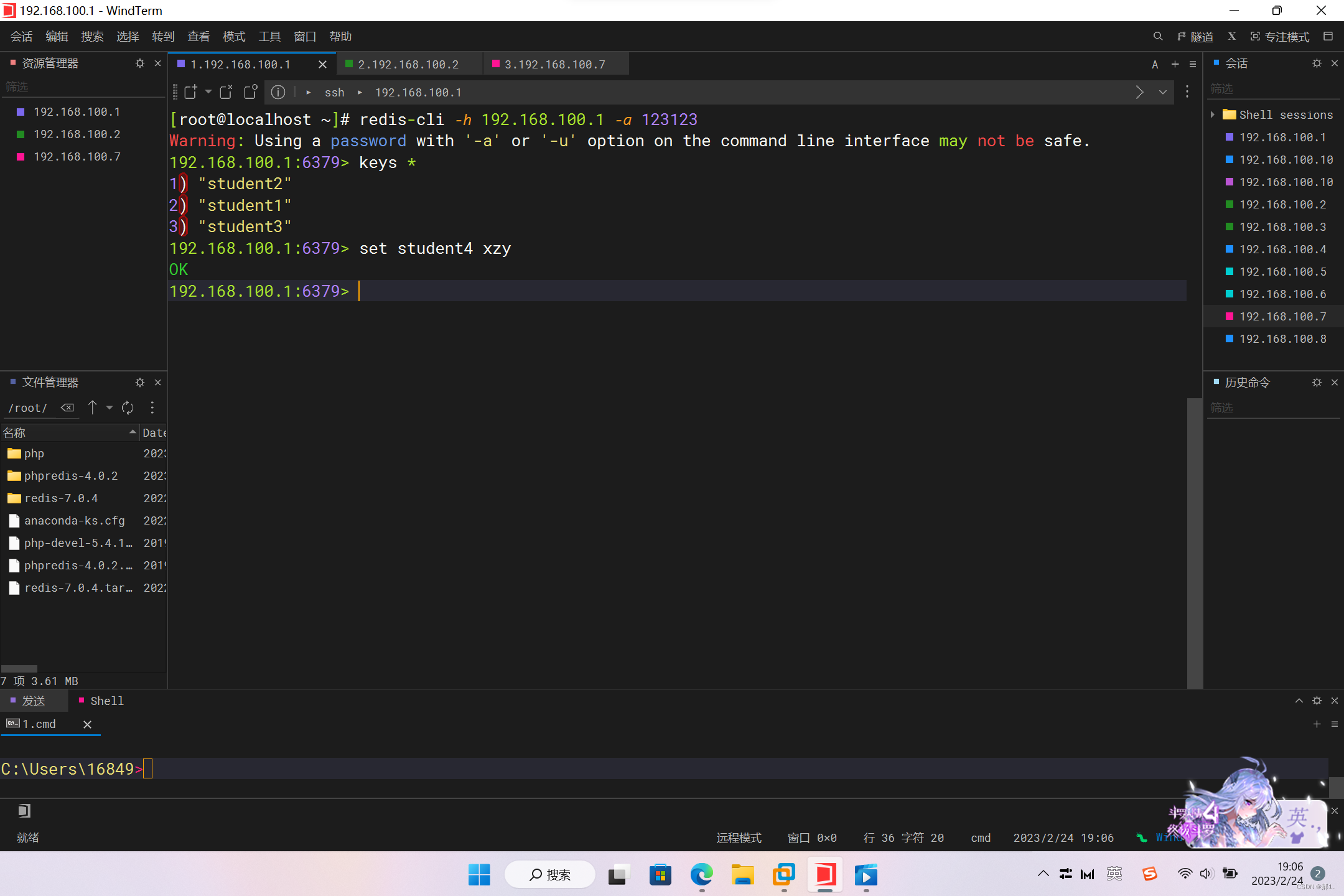Expand the Shell sessions folder

(1213, 114)
